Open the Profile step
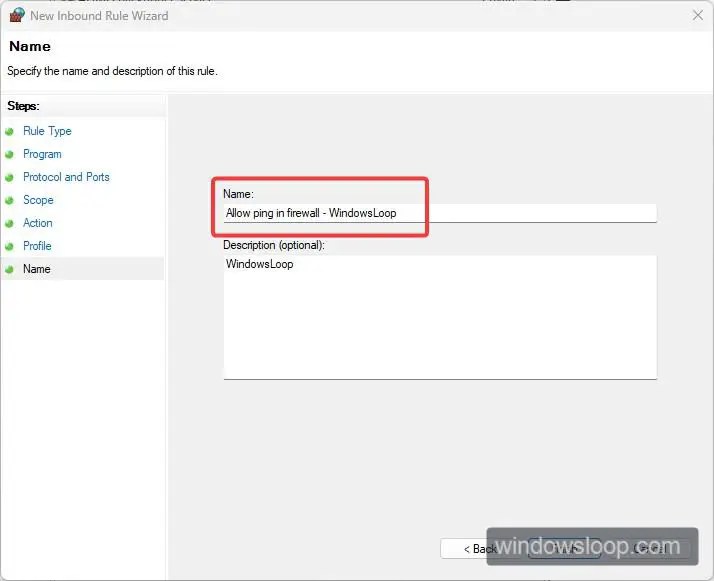This screenshot has width=714, height=581. coord(37,246)
